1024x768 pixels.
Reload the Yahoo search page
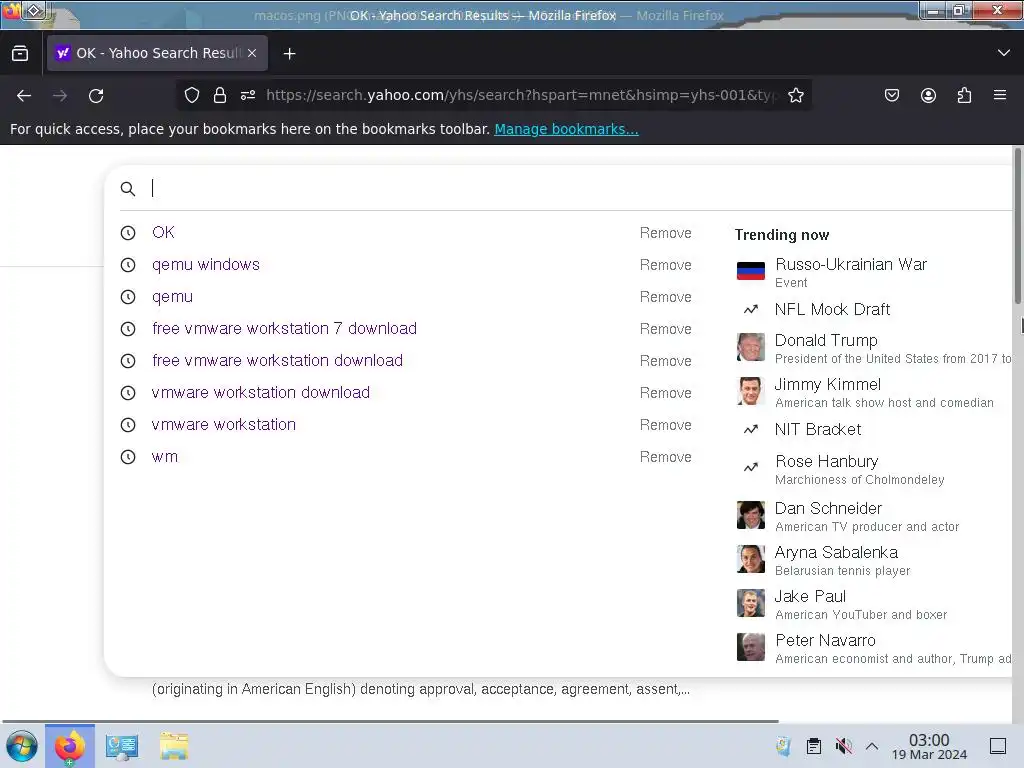96,96
